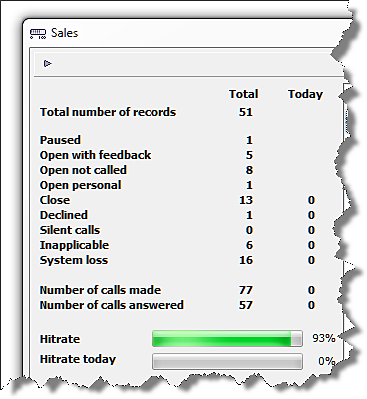Click the System loss total value 16
This screenshot has height=399, width=367.
coord(246,260)
